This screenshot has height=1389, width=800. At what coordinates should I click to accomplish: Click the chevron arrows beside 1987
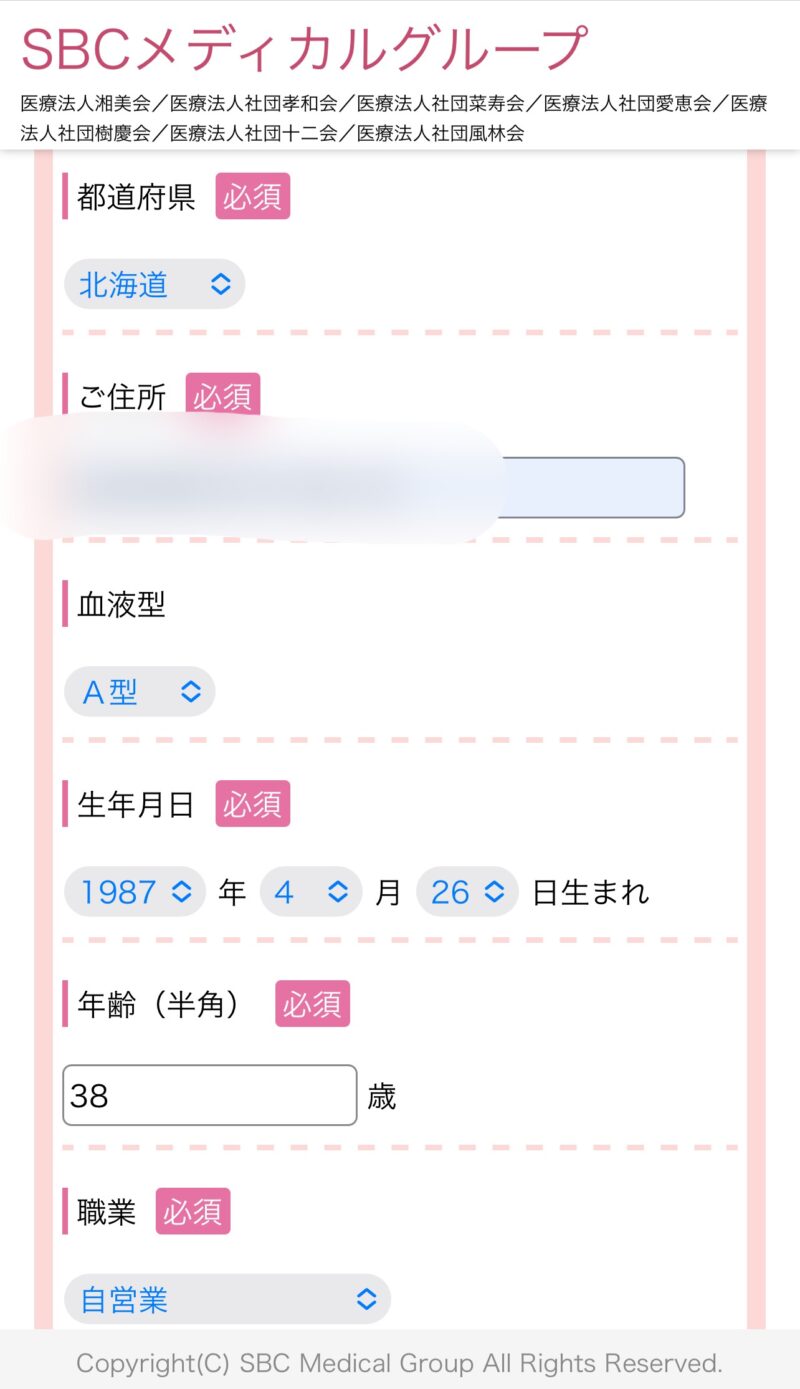tap(182, 892)
